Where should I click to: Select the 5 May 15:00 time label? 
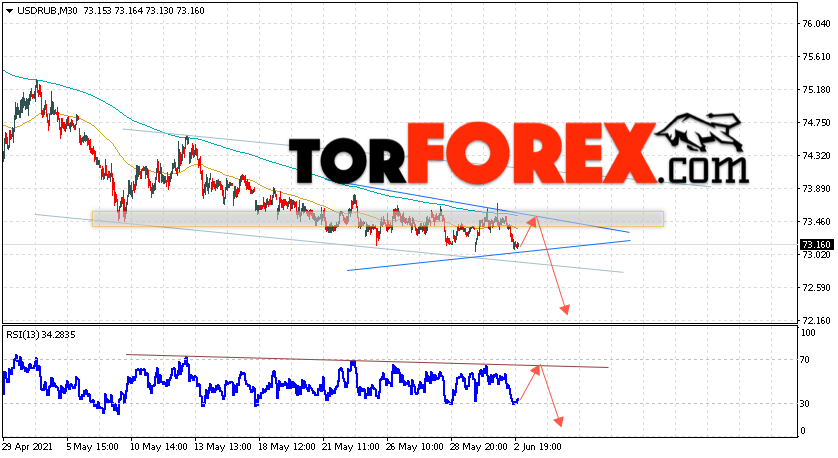pos(94,446)
